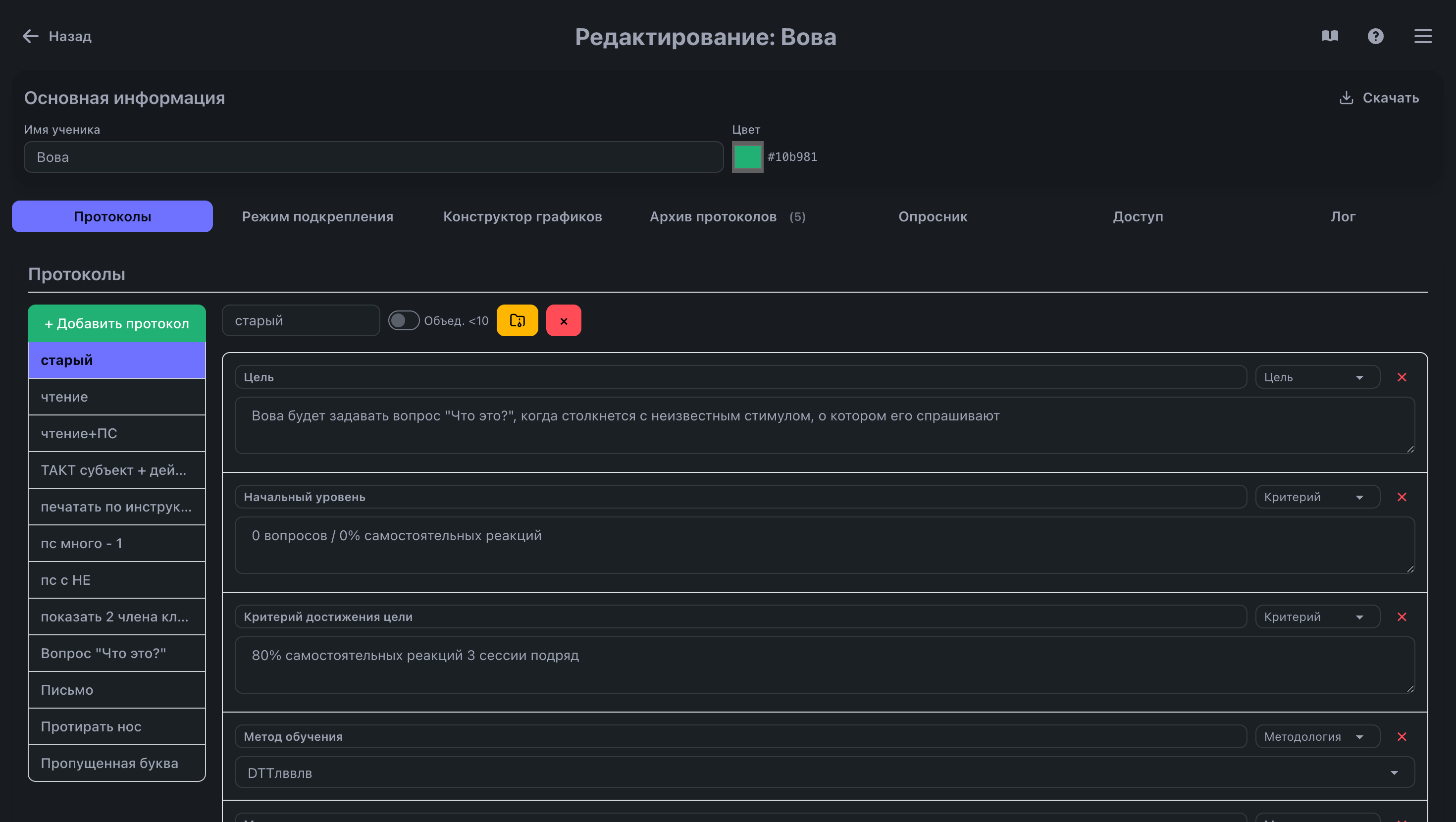Open the Архив протоколов tab

pyautogui.click(x=728, y=216)
